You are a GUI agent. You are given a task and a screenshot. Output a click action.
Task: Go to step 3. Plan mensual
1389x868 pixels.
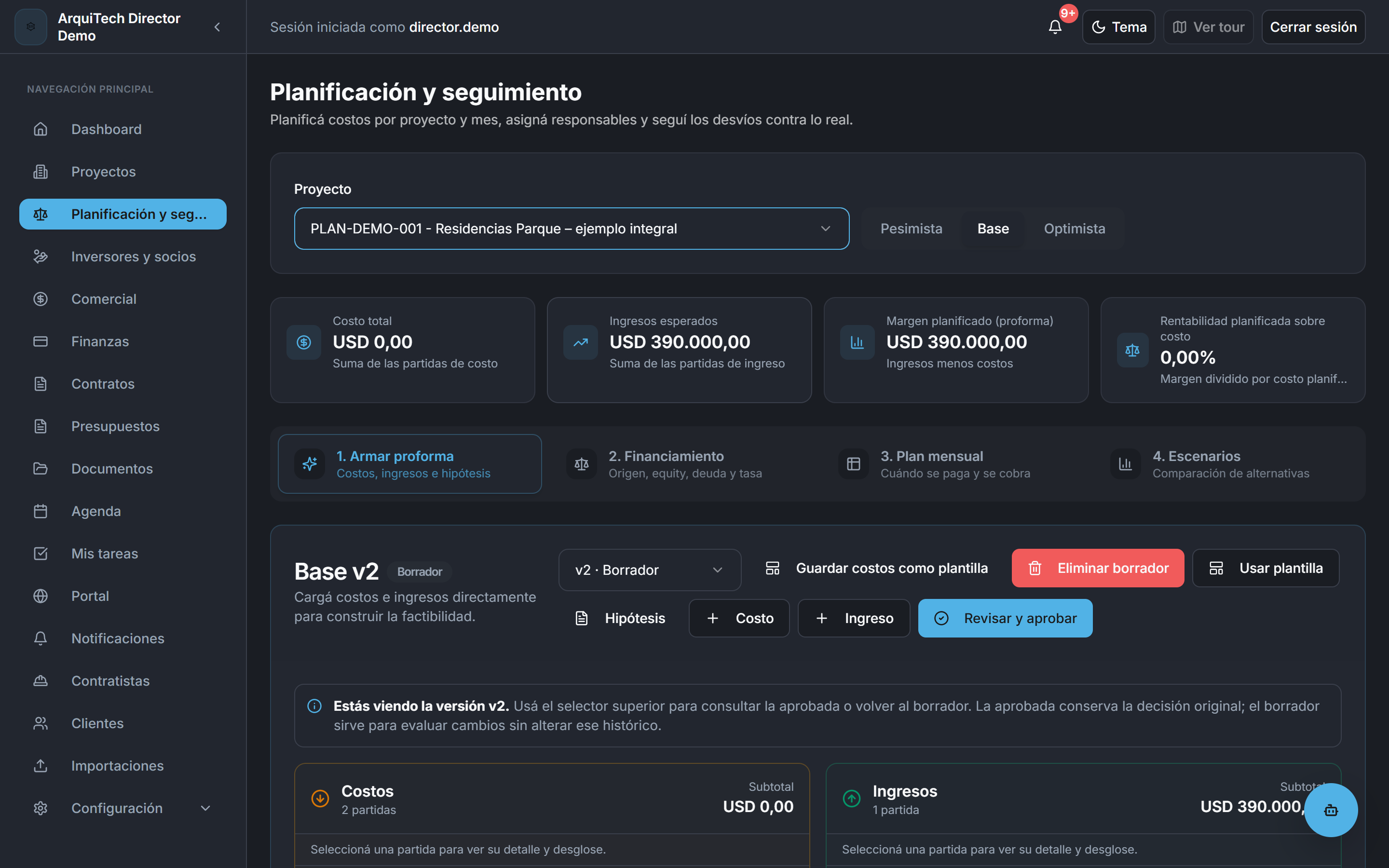click(x=954, y=464)
